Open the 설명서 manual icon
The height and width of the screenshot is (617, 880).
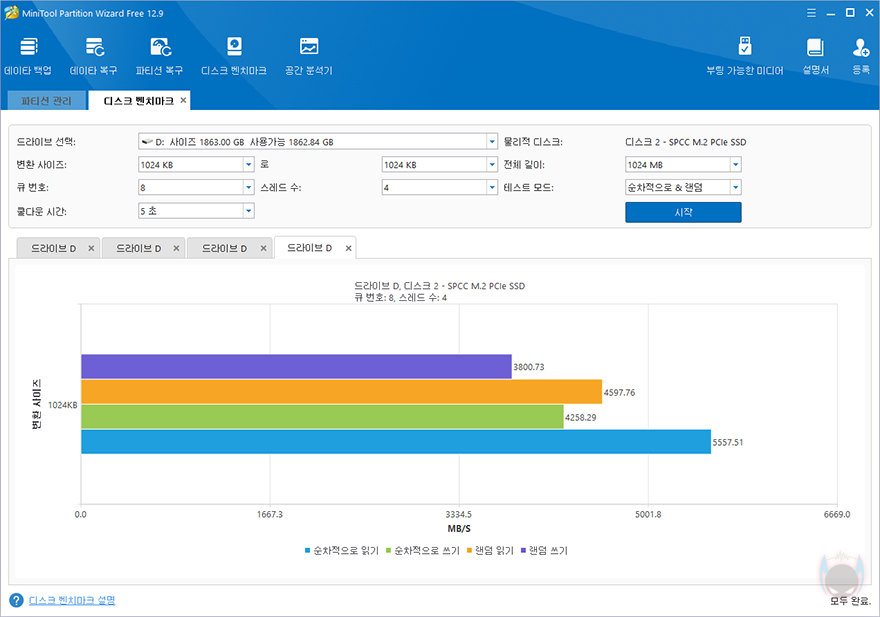click(815, 56)
